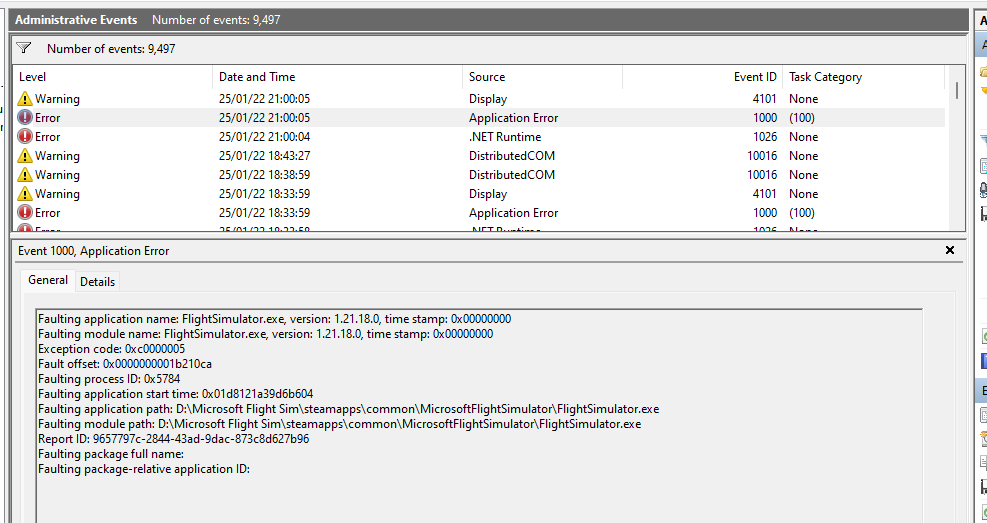Select date 18:33:59 in Display warning row
This screenshot has height=523, width=987.
pos(264,193)
